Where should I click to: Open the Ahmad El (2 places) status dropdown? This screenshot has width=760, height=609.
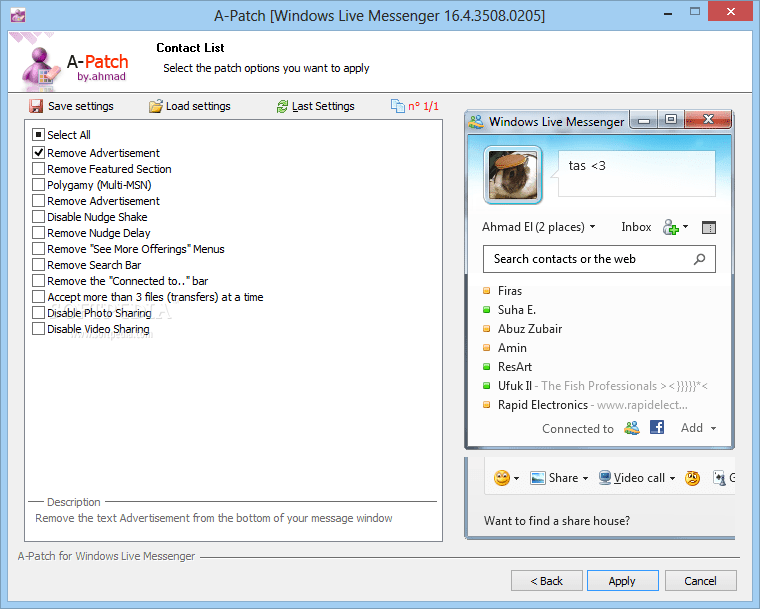pos(592,227)
